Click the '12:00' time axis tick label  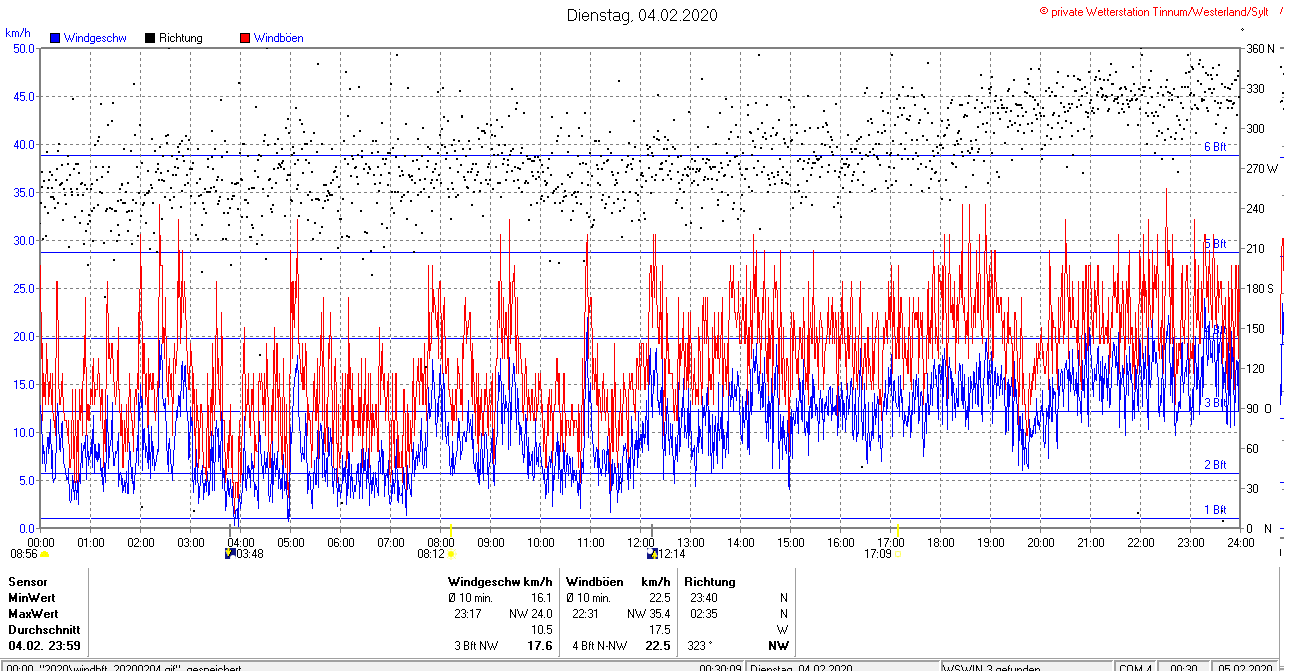(641, 542)
